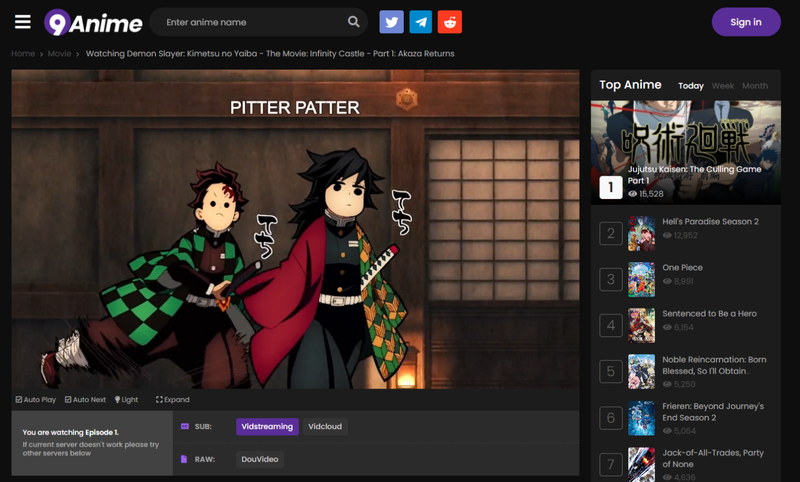Click the One Piece poster thumbnail
The height and width of the screenshot is (482, 800).
tap(641, 280)
